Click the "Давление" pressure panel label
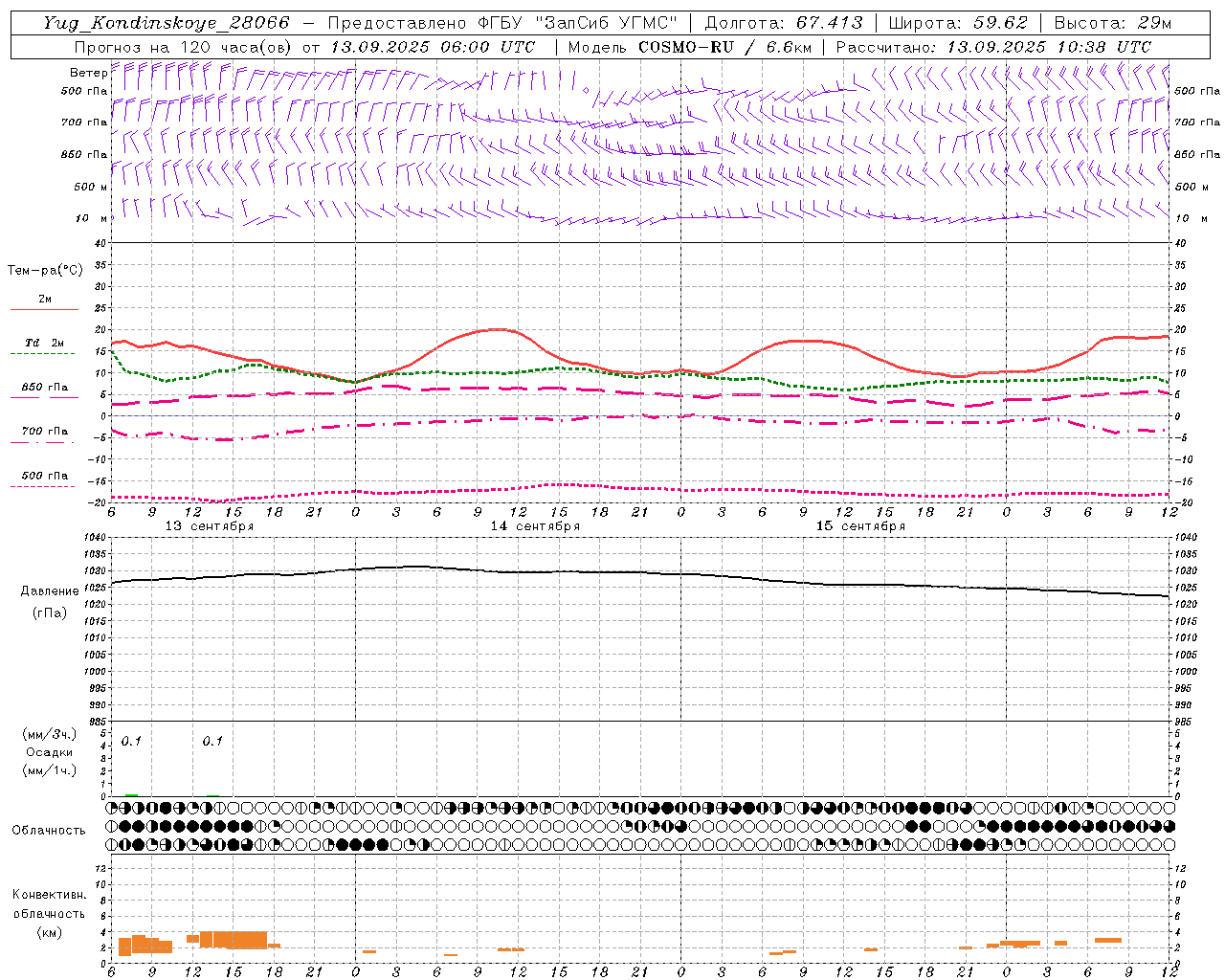 point(50,591)
